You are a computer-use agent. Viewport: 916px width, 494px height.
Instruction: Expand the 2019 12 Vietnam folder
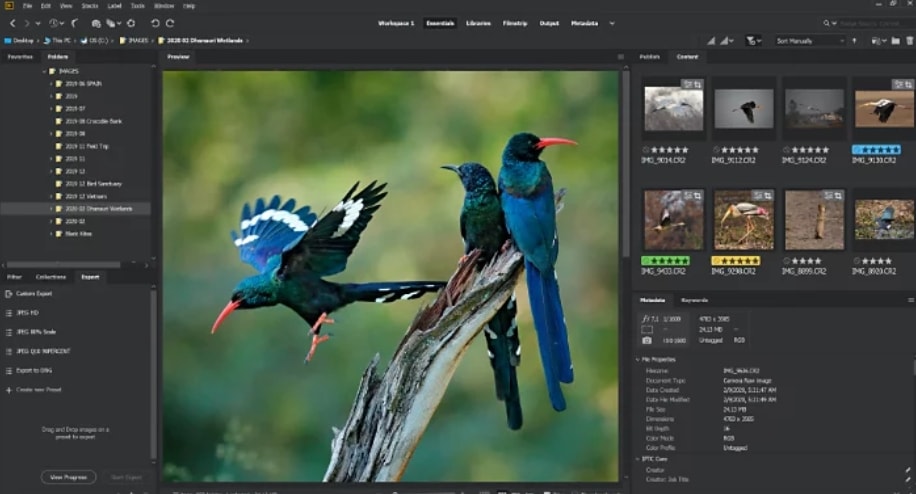click(51, 196)
